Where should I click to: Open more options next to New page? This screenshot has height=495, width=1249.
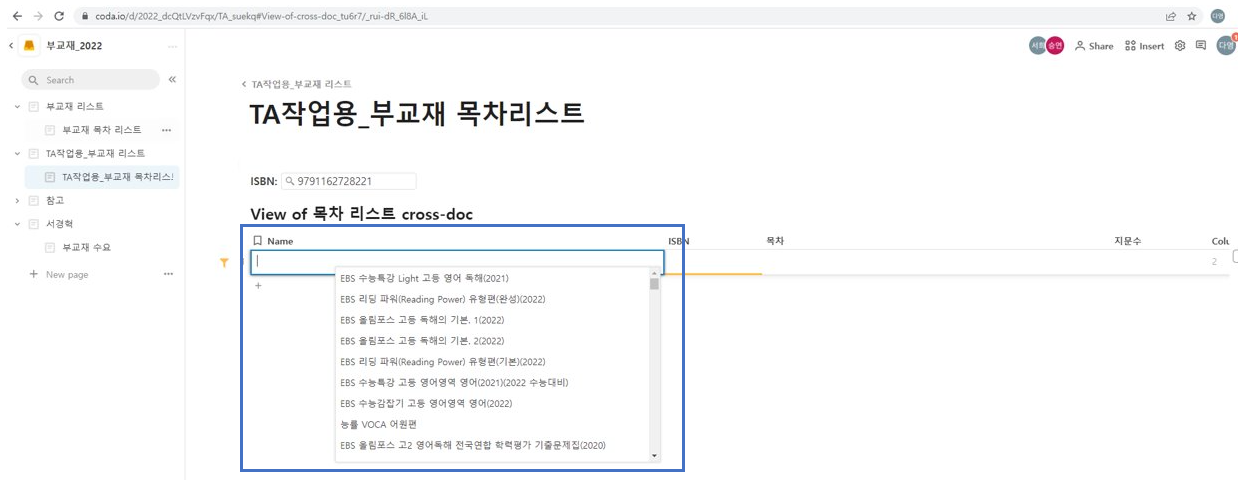(168, 274)
